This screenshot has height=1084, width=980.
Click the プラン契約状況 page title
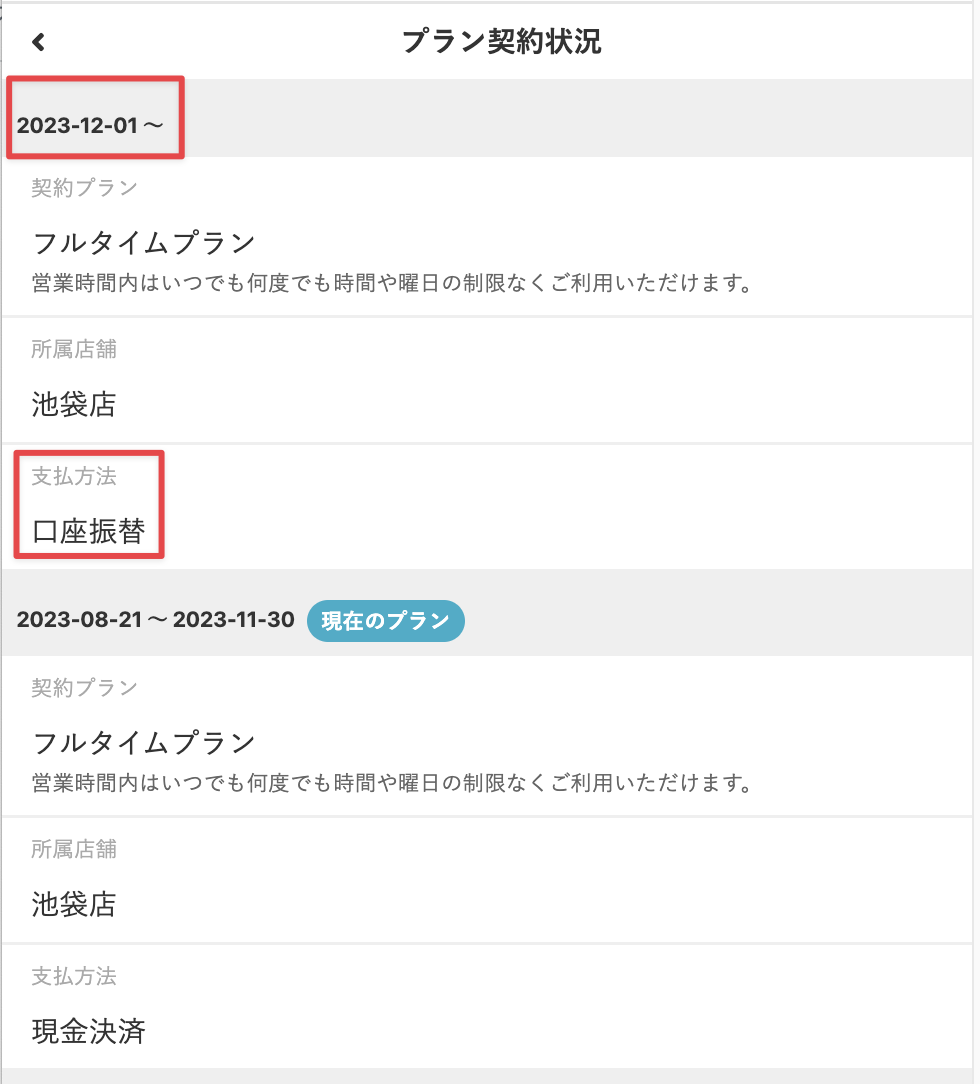501,42
